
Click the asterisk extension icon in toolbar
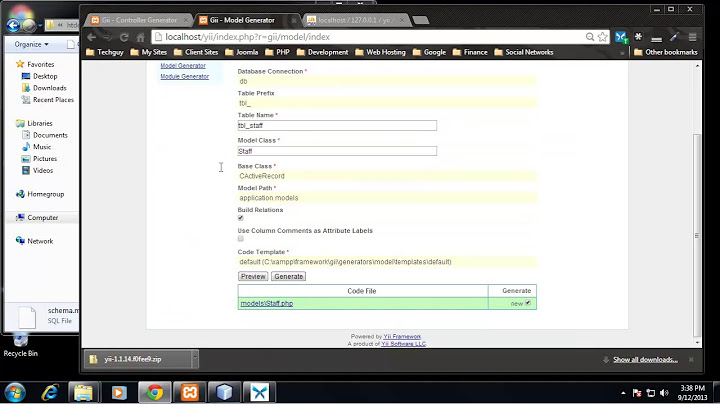(x=638, y=37)
